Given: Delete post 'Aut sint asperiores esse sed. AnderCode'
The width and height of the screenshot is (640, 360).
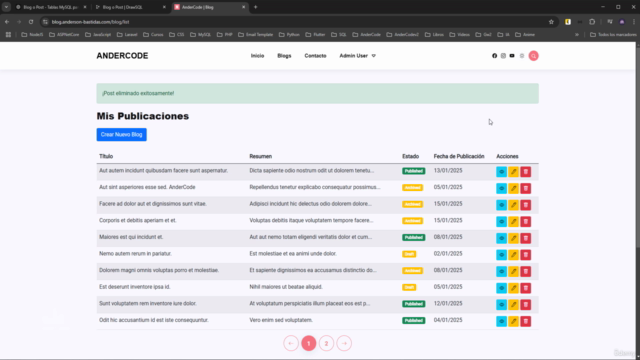Looking at the screenshot, I should (526, 189).
